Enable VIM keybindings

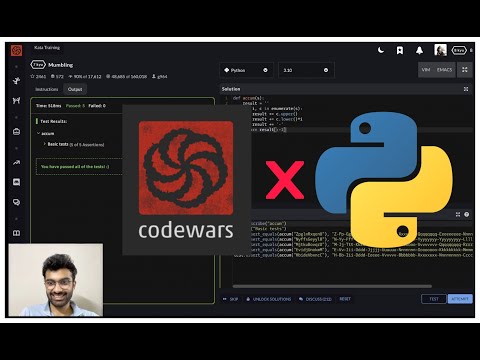point(426,70)
